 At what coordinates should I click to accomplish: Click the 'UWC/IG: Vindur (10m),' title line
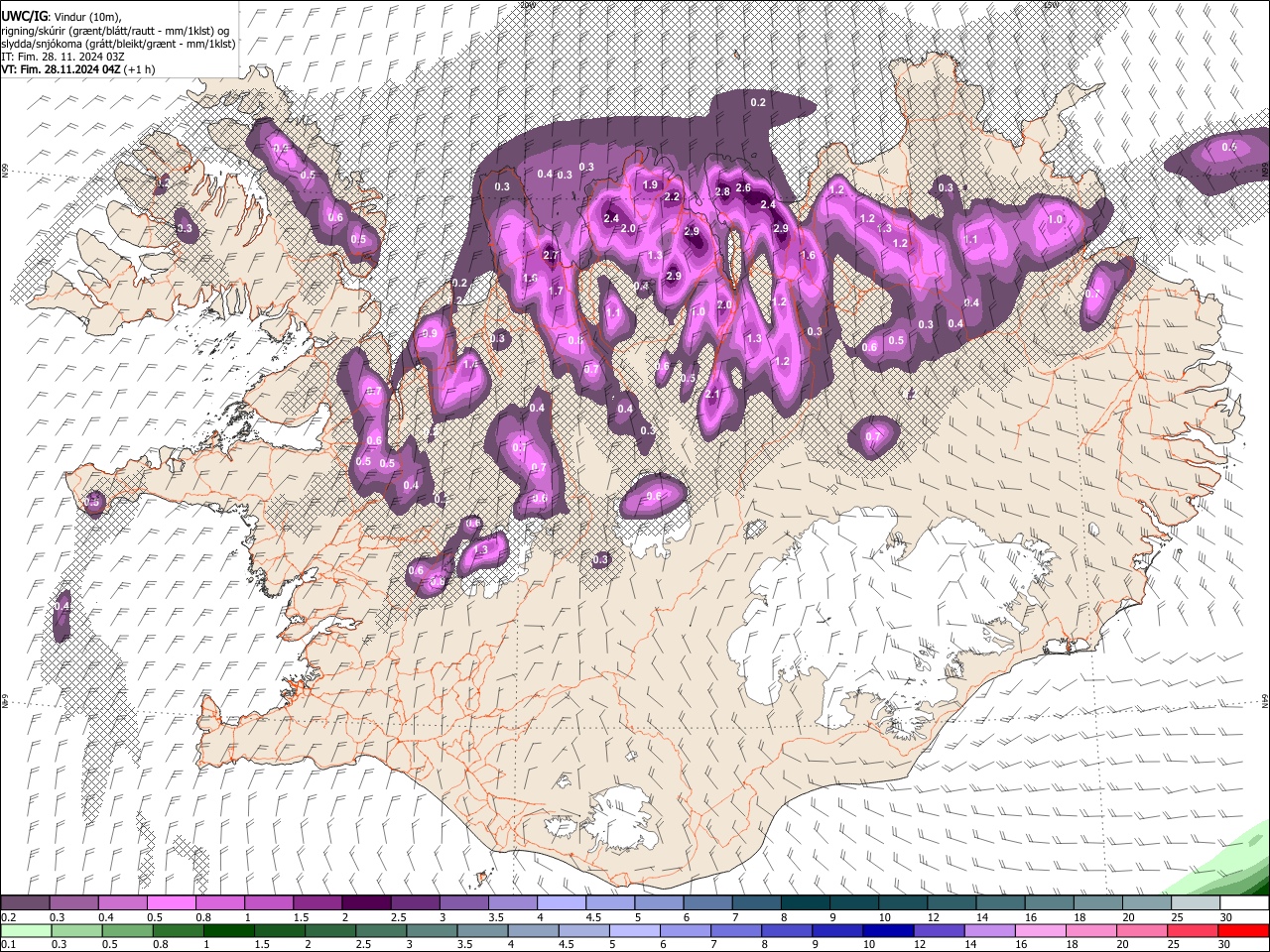pyautogui.click(x=62, y=17)
